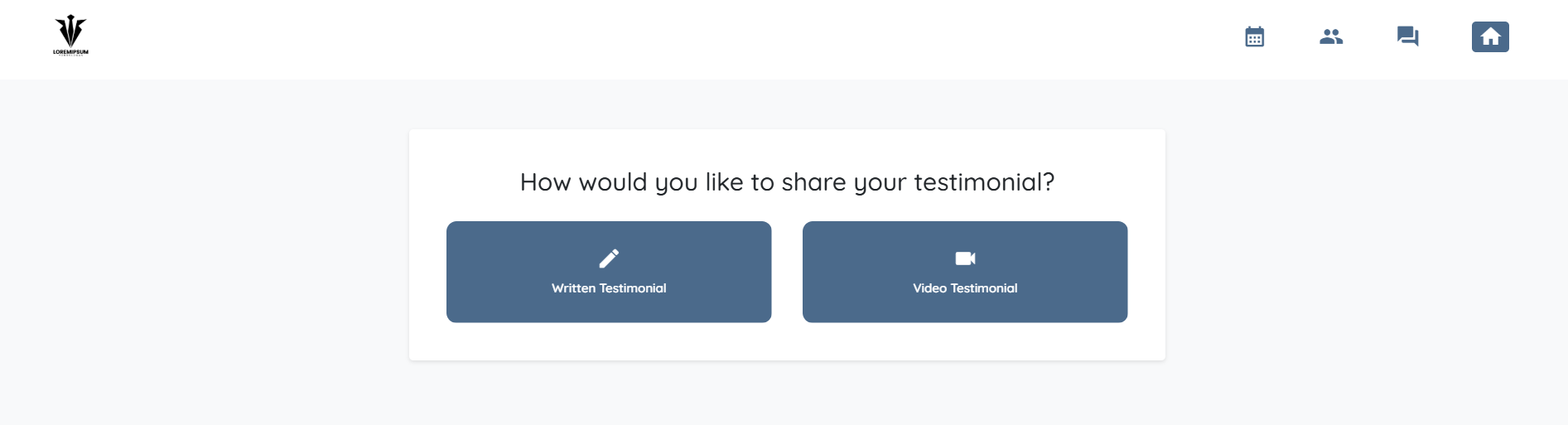Click the pencil icon on Written Testimonial
Viewport: 1568px width, 425px height.
click(x=609, y=258)
